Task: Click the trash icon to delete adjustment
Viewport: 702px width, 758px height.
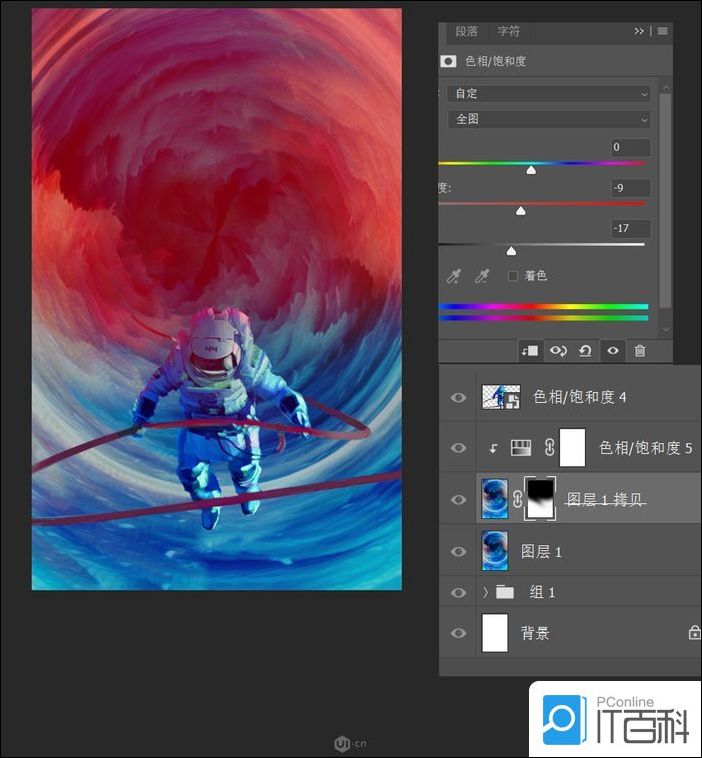Action: click(640, 351)
